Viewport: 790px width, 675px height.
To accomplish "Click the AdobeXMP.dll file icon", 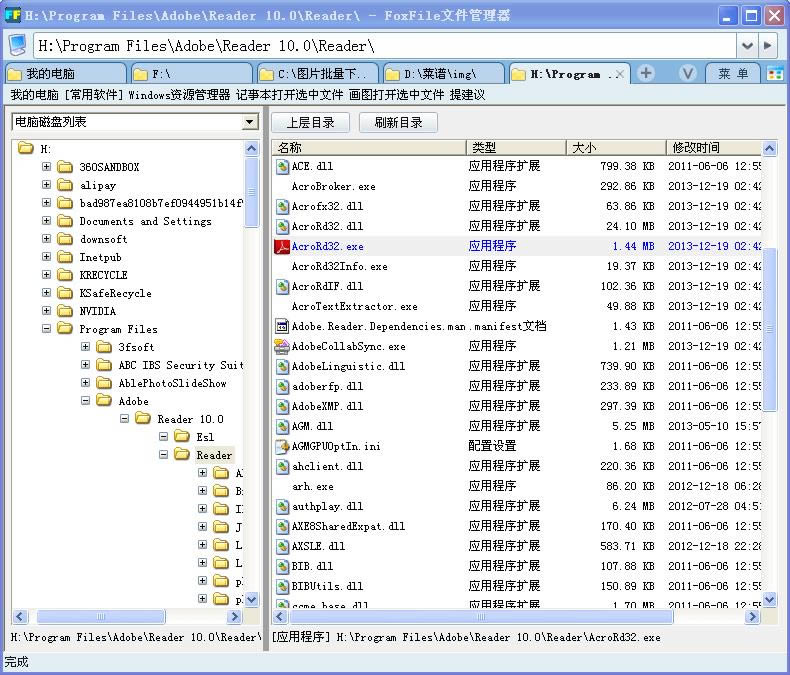I will 282,406.
